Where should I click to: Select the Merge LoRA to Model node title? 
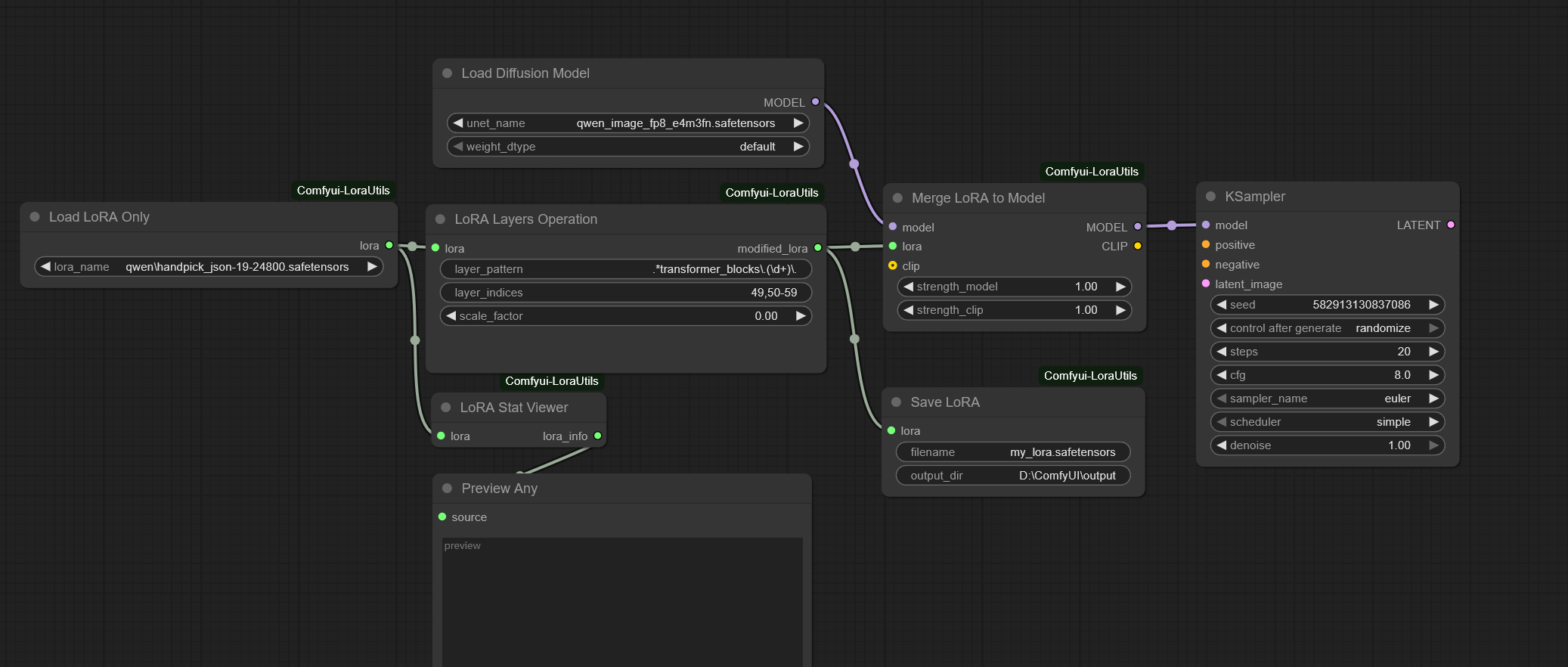coord(978,198)
